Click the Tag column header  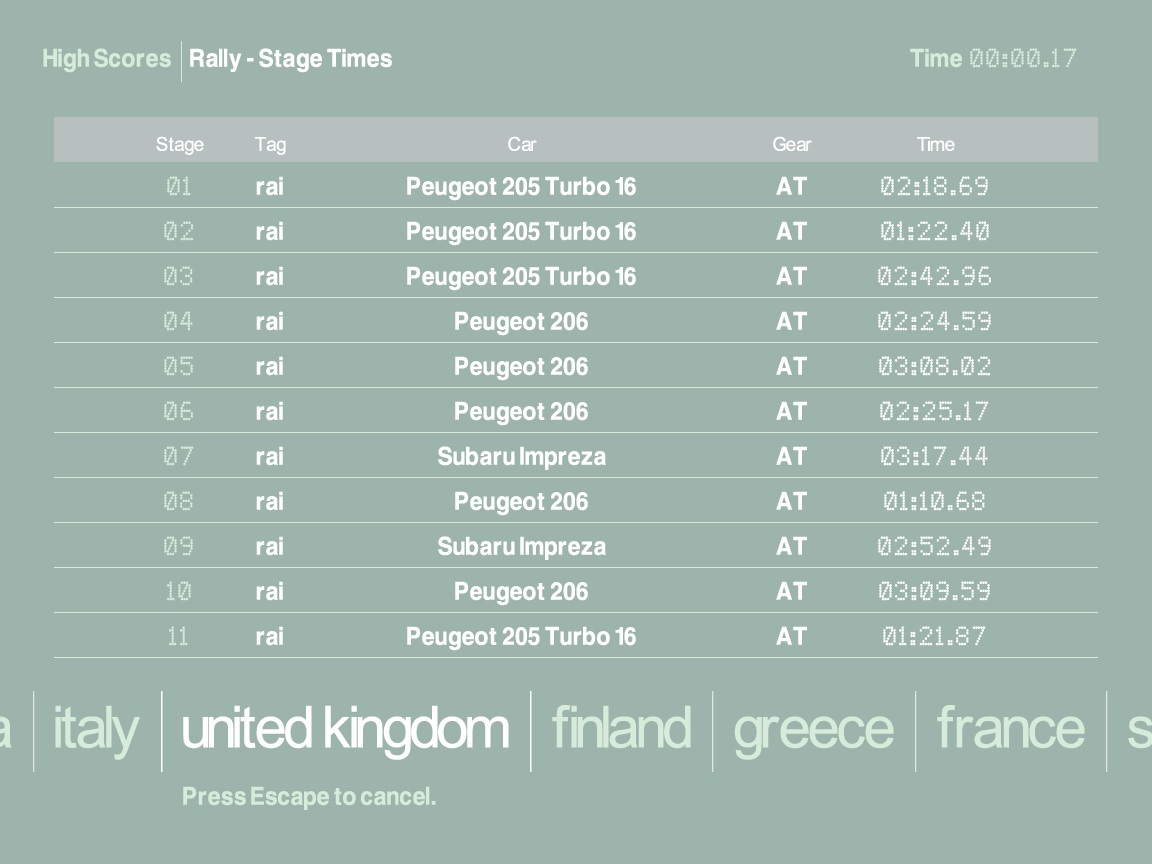click(x=270, y=145)
